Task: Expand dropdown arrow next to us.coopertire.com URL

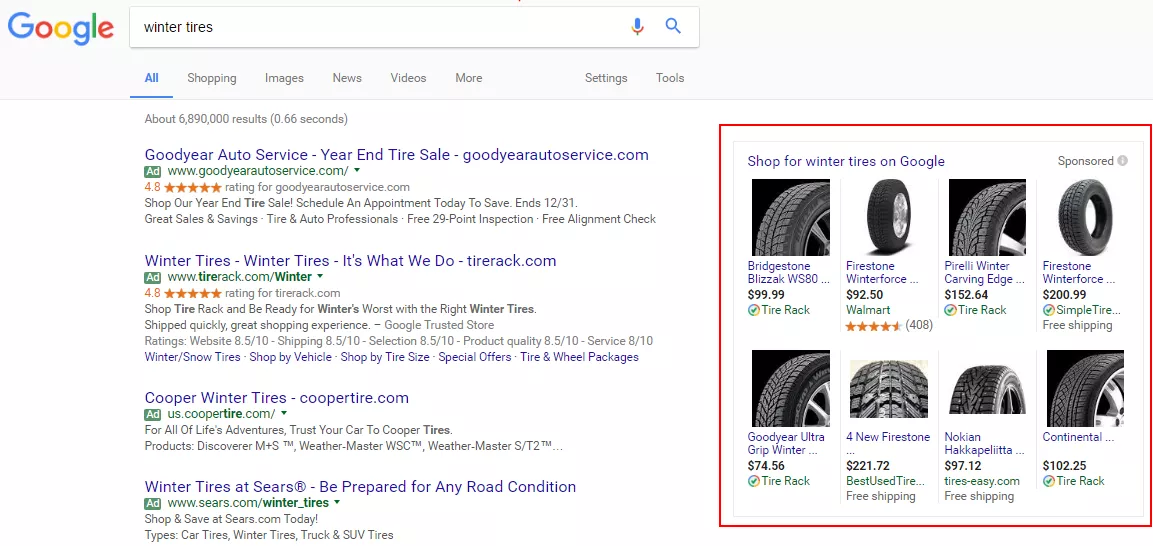Action: [283, 414]
